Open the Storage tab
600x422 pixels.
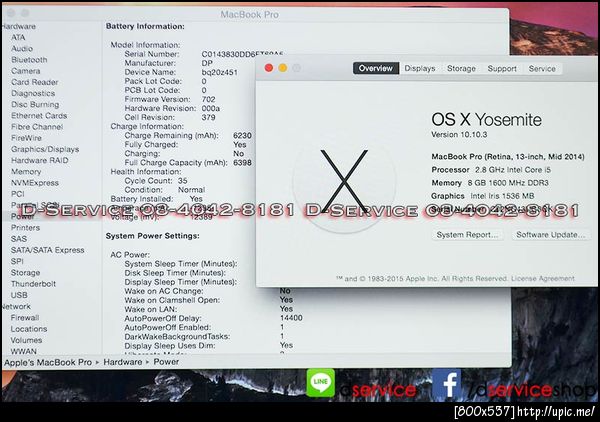[x=461, y=68]
